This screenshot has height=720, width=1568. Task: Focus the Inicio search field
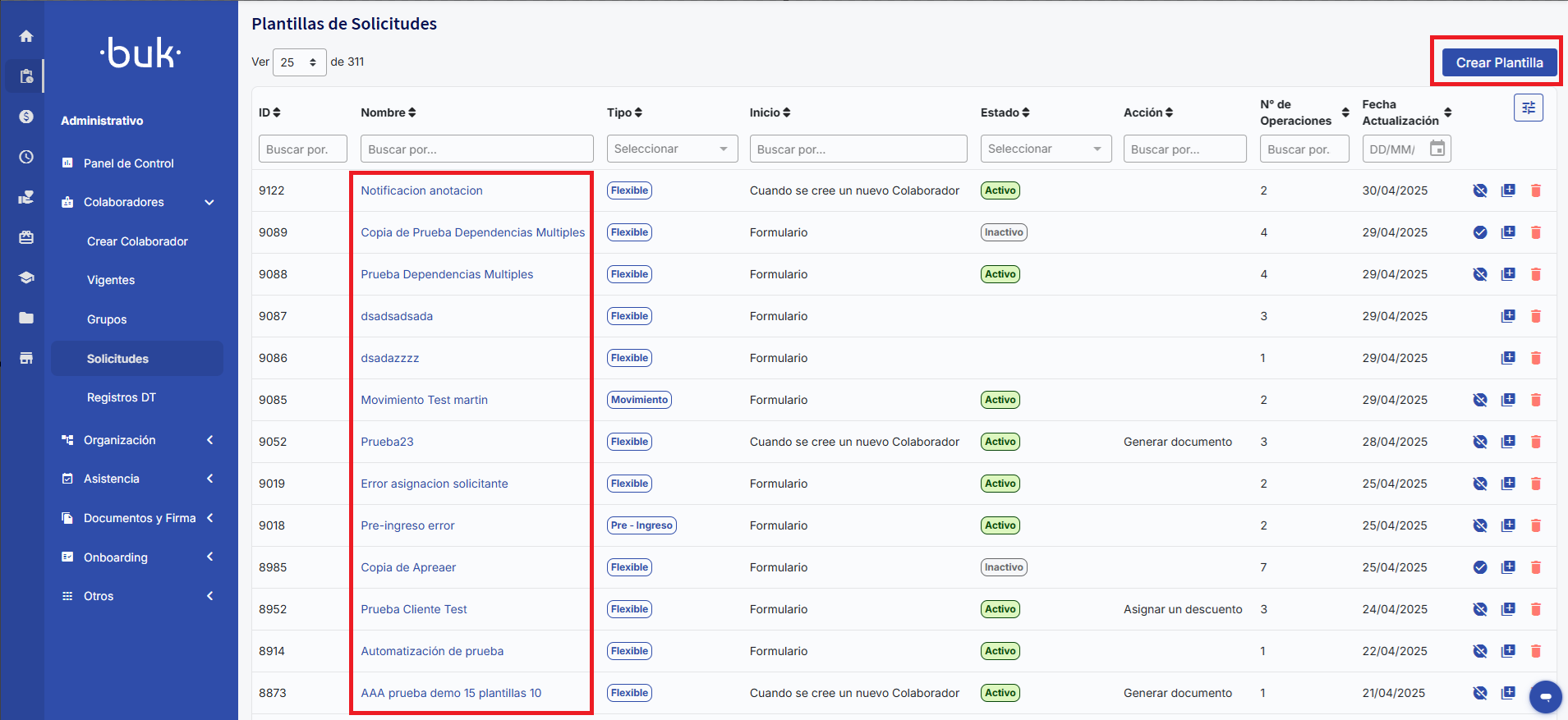coord(858,149)
